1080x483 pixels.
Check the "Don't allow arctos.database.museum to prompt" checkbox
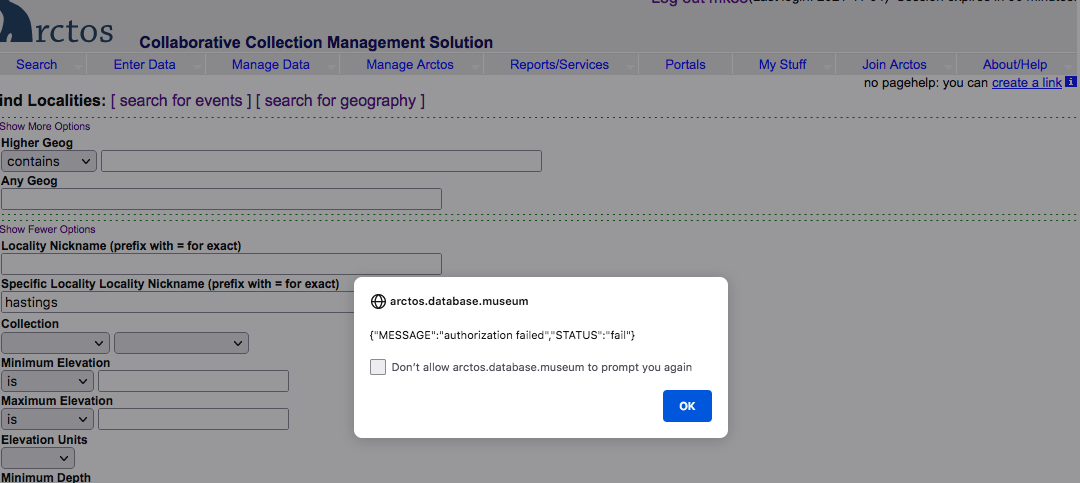pos(377,367)
